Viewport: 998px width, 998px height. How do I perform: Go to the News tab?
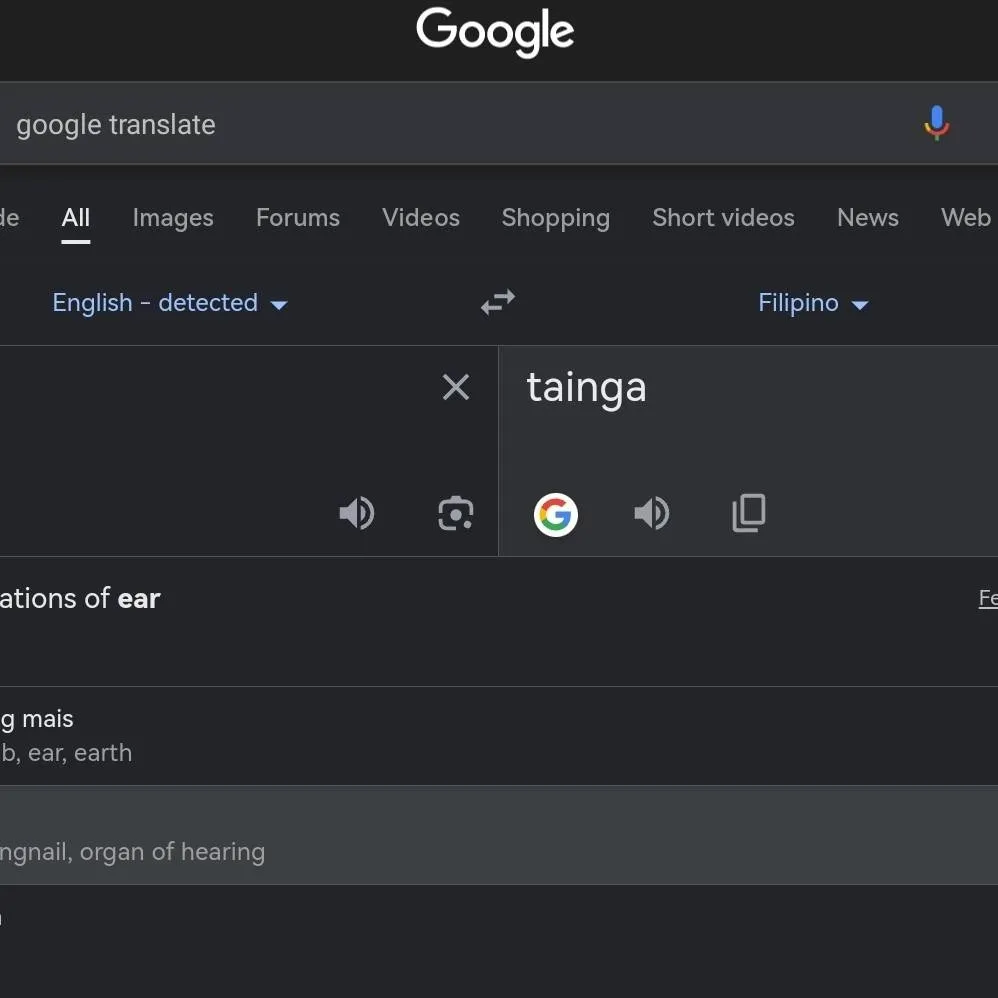(x=868, y=218)
